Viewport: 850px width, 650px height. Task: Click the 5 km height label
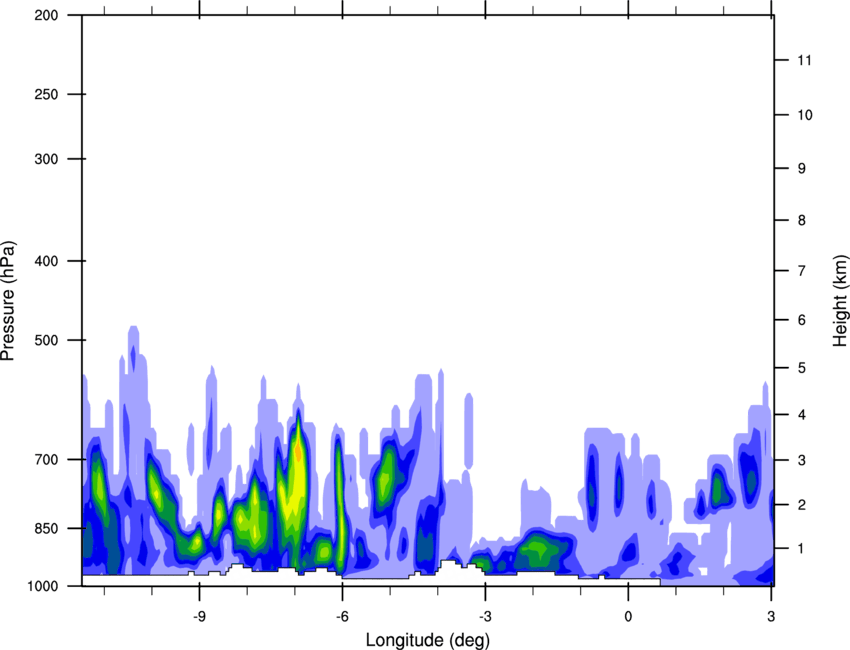tap(802, 368)
